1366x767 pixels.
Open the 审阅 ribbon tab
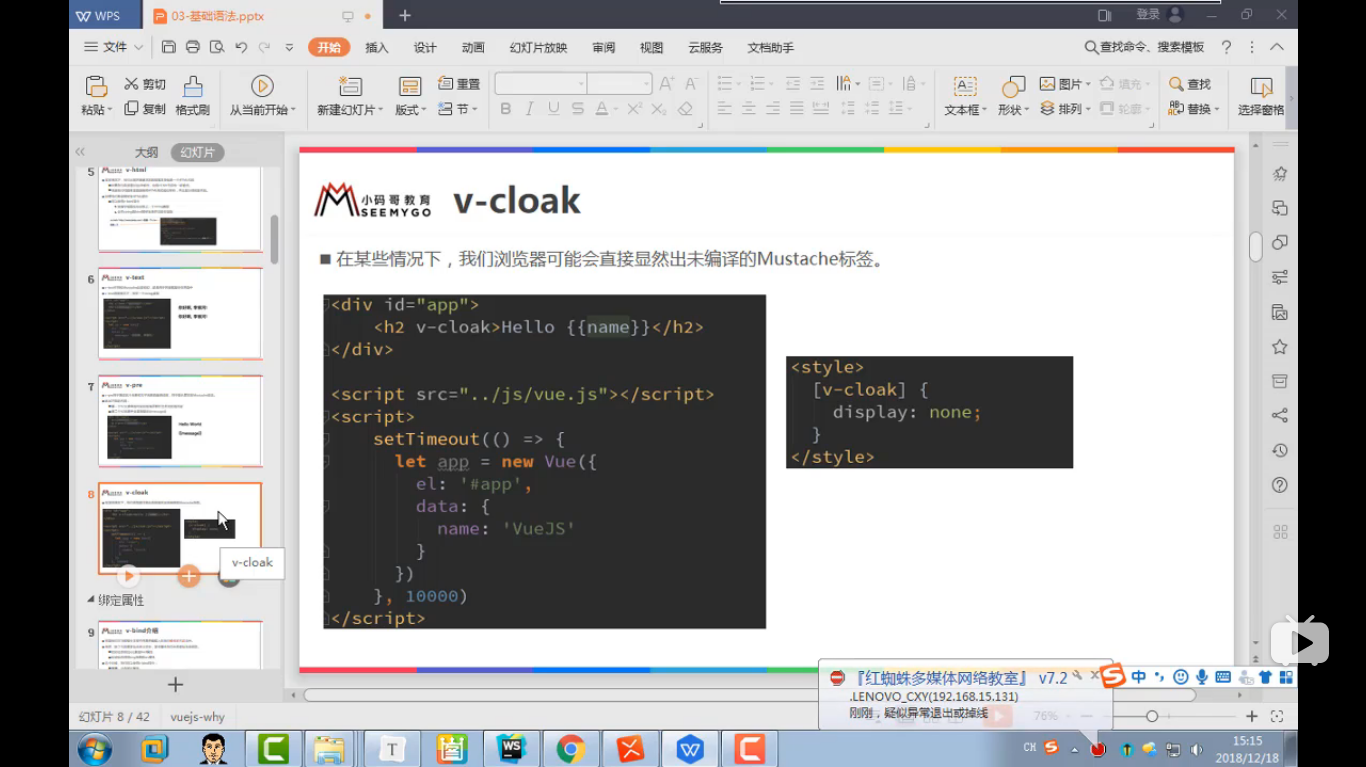603,47
